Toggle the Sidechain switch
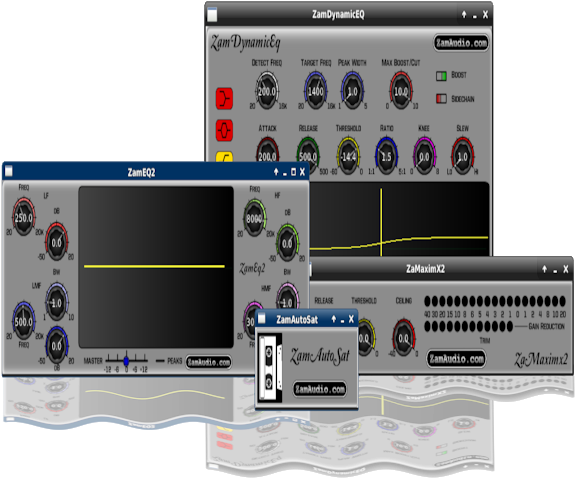Viewport: 575px width, 478px height. click(441, 98)
